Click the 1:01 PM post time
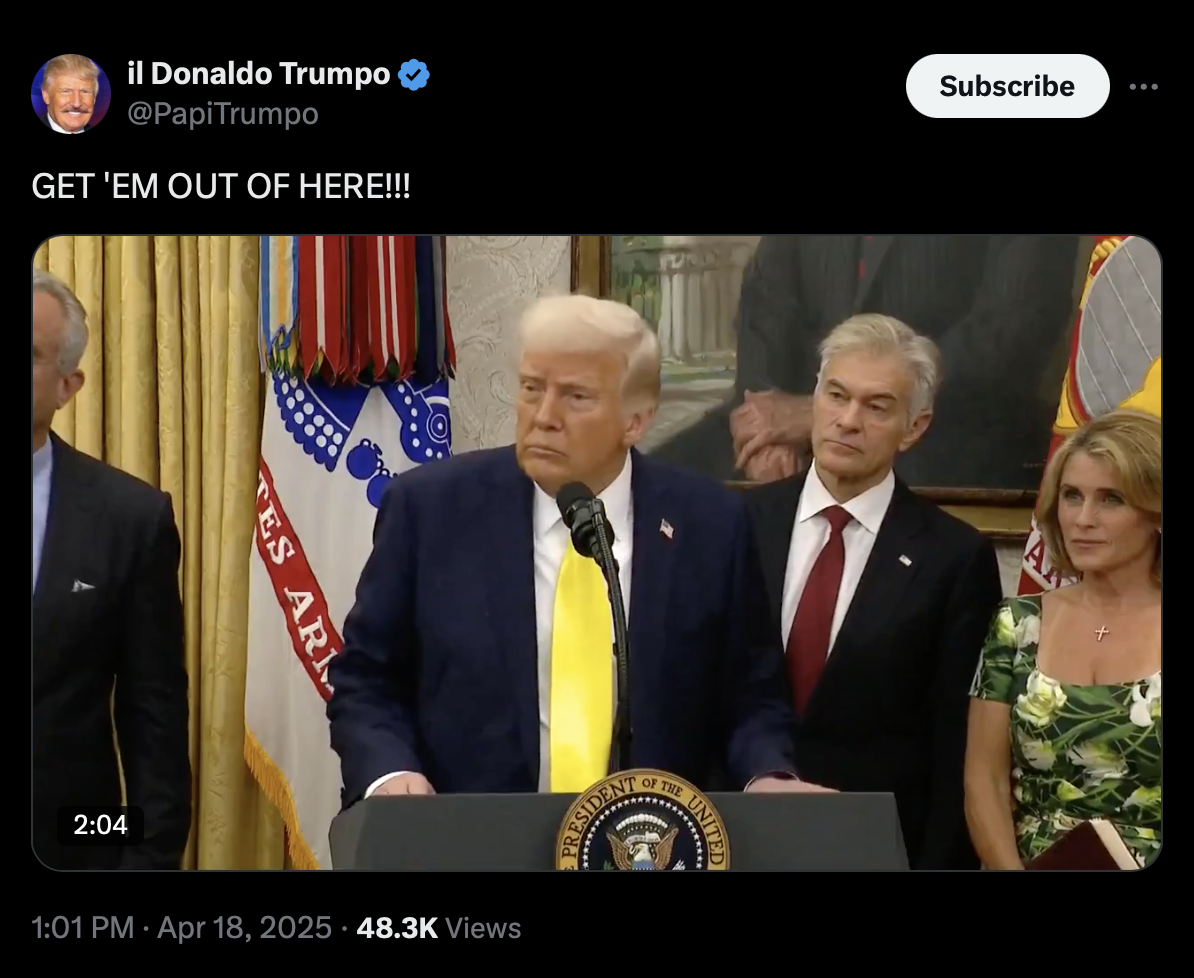This screenshot has height=978, width=1194. (x=83, y=928)
